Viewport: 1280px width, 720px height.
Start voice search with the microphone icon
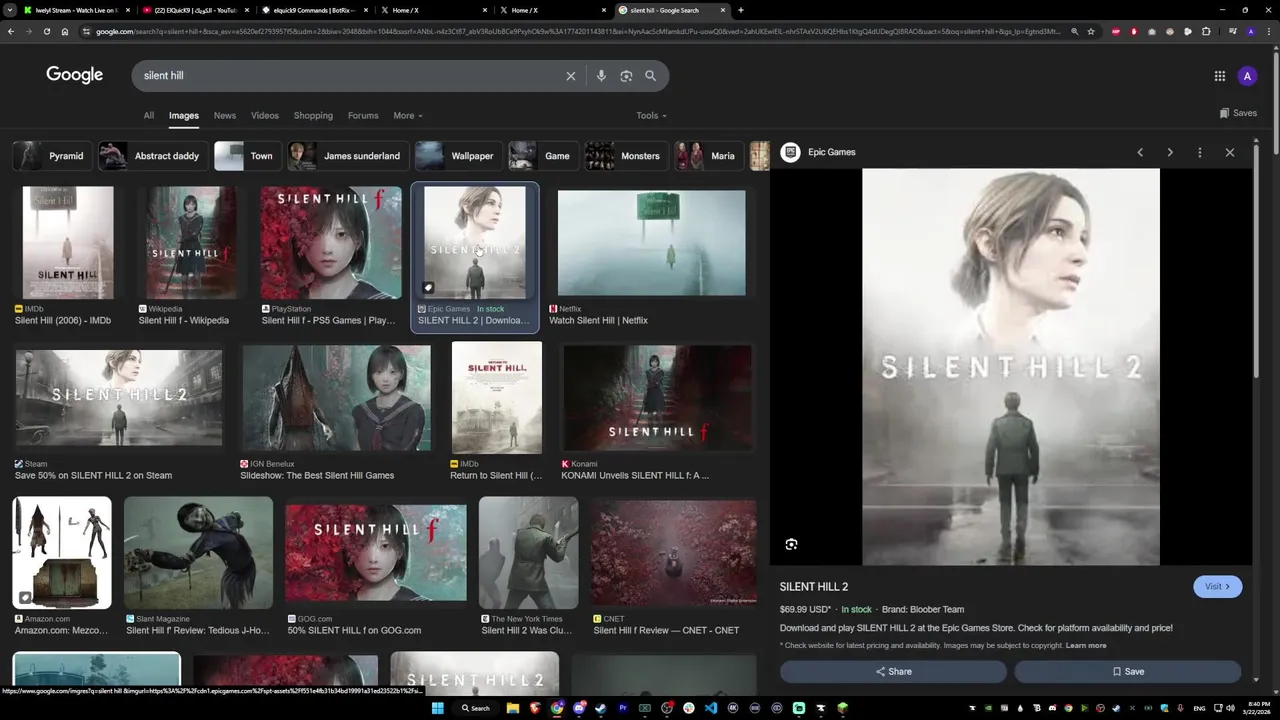click(x=601, y=76)
